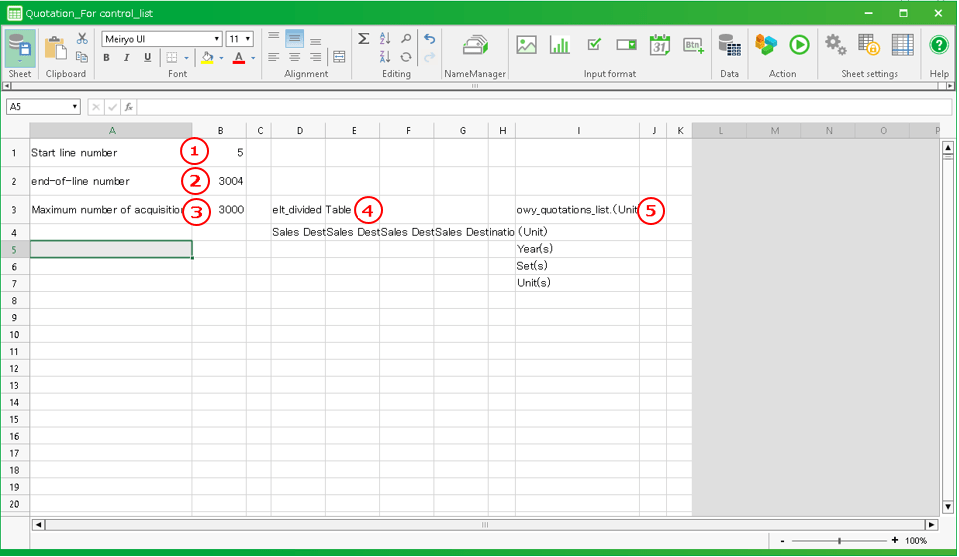Insert a calendar date input
This screenshot has width=959, height=557.
(660, 45)
